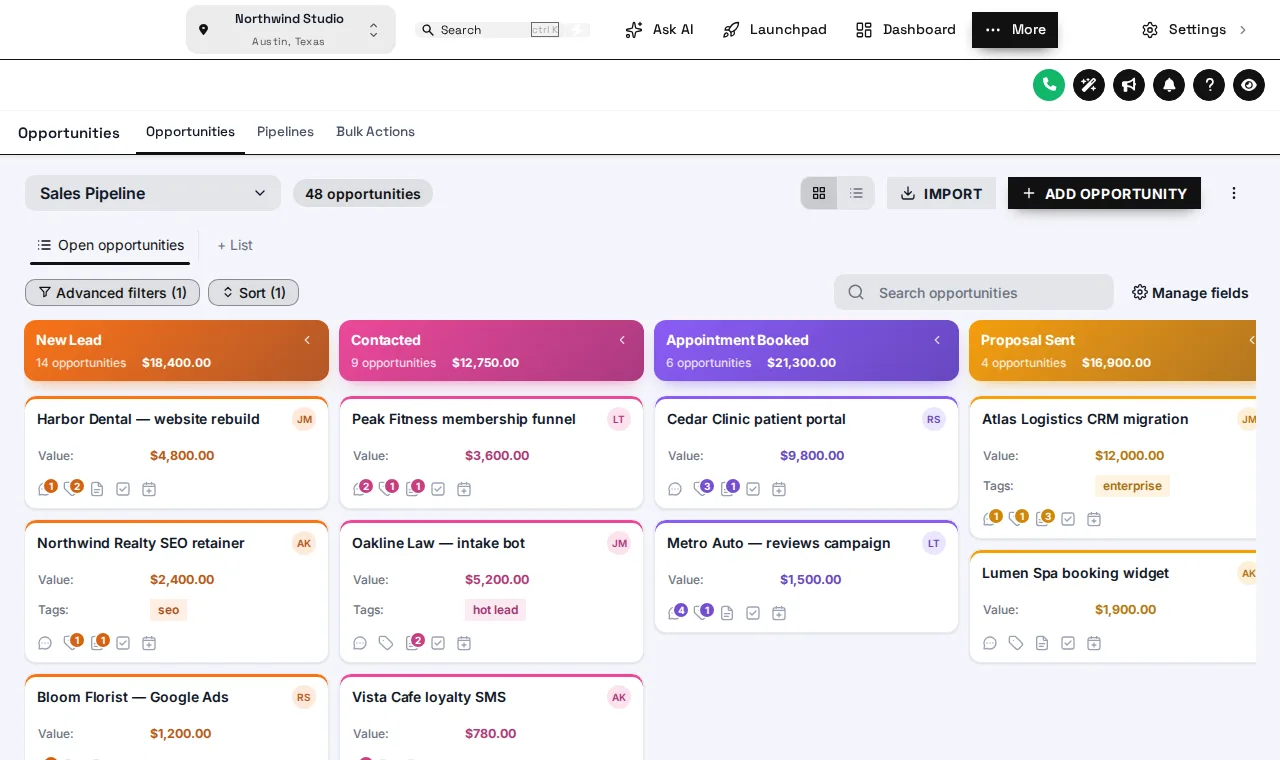Viewport: 1280px width, 760px height.
Task: Open conversation icon on Harbor Dental card
Action: pos(46,489)
